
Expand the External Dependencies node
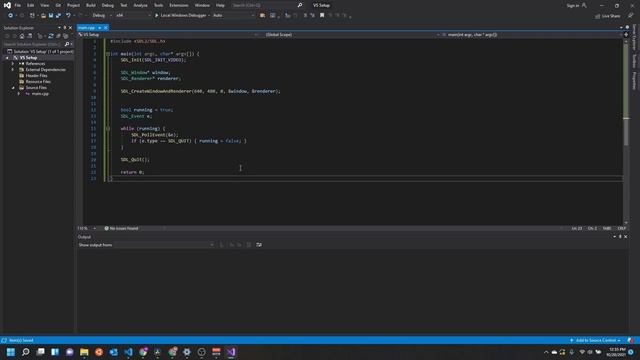(x=13, y=70)
